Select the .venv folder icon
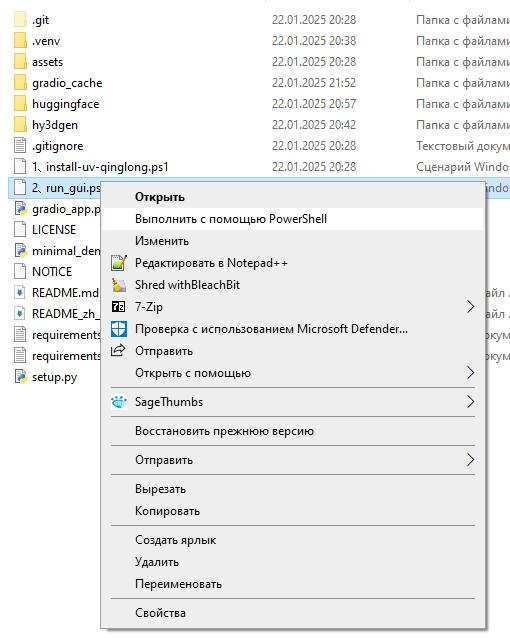510x638 pixels. 20,41
